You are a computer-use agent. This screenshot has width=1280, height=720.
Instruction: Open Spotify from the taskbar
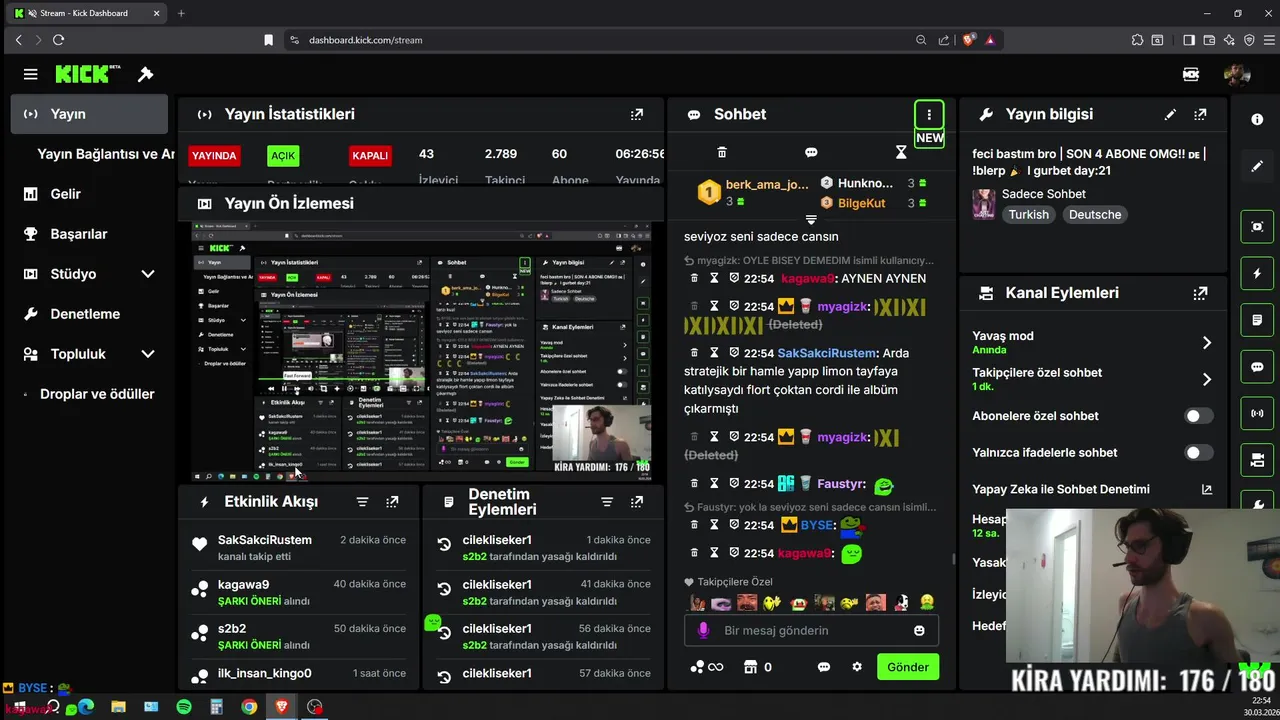click(x=184, y=707)
